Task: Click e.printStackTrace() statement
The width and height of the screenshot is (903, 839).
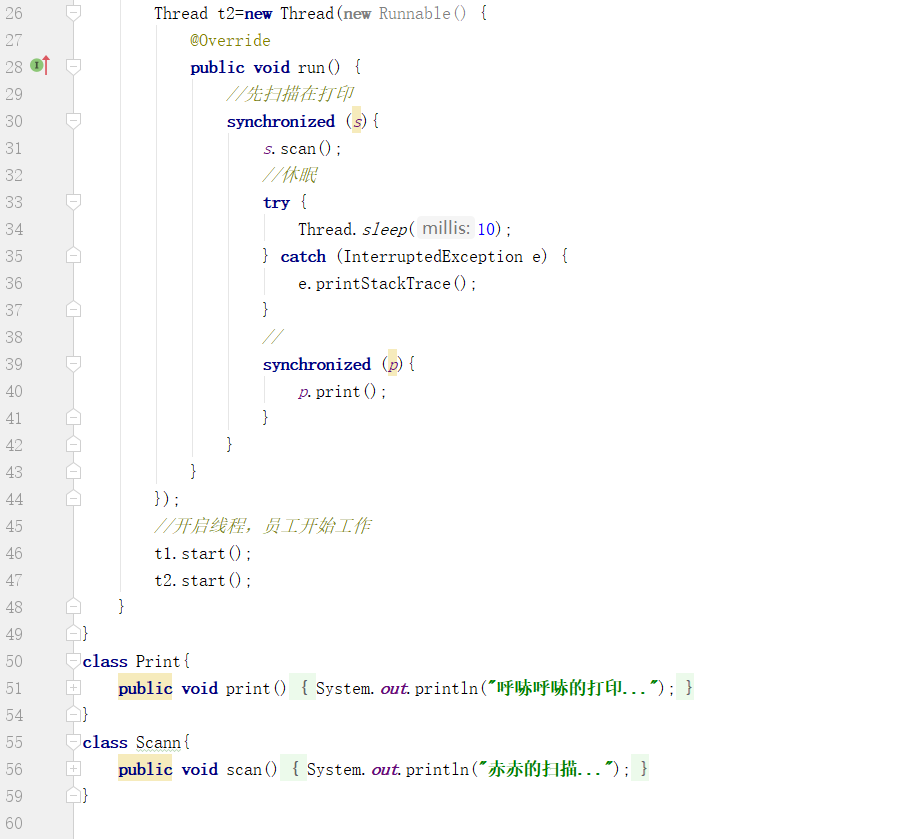Action: (387, 283)
